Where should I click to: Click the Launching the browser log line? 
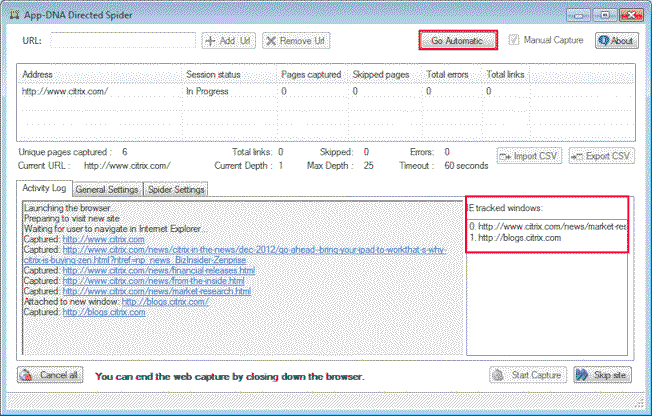tap(67, 208)
